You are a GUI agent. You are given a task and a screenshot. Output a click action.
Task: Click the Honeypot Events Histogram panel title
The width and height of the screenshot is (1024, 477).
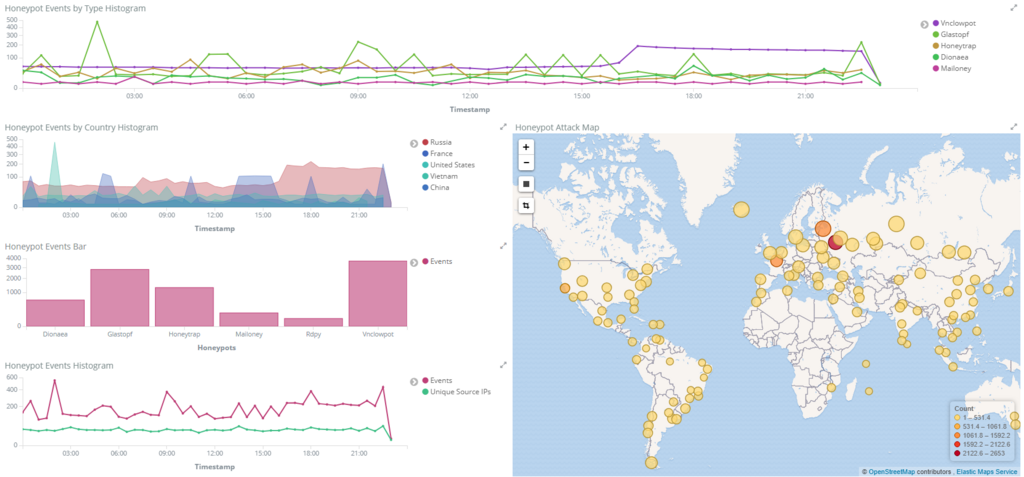59,365
